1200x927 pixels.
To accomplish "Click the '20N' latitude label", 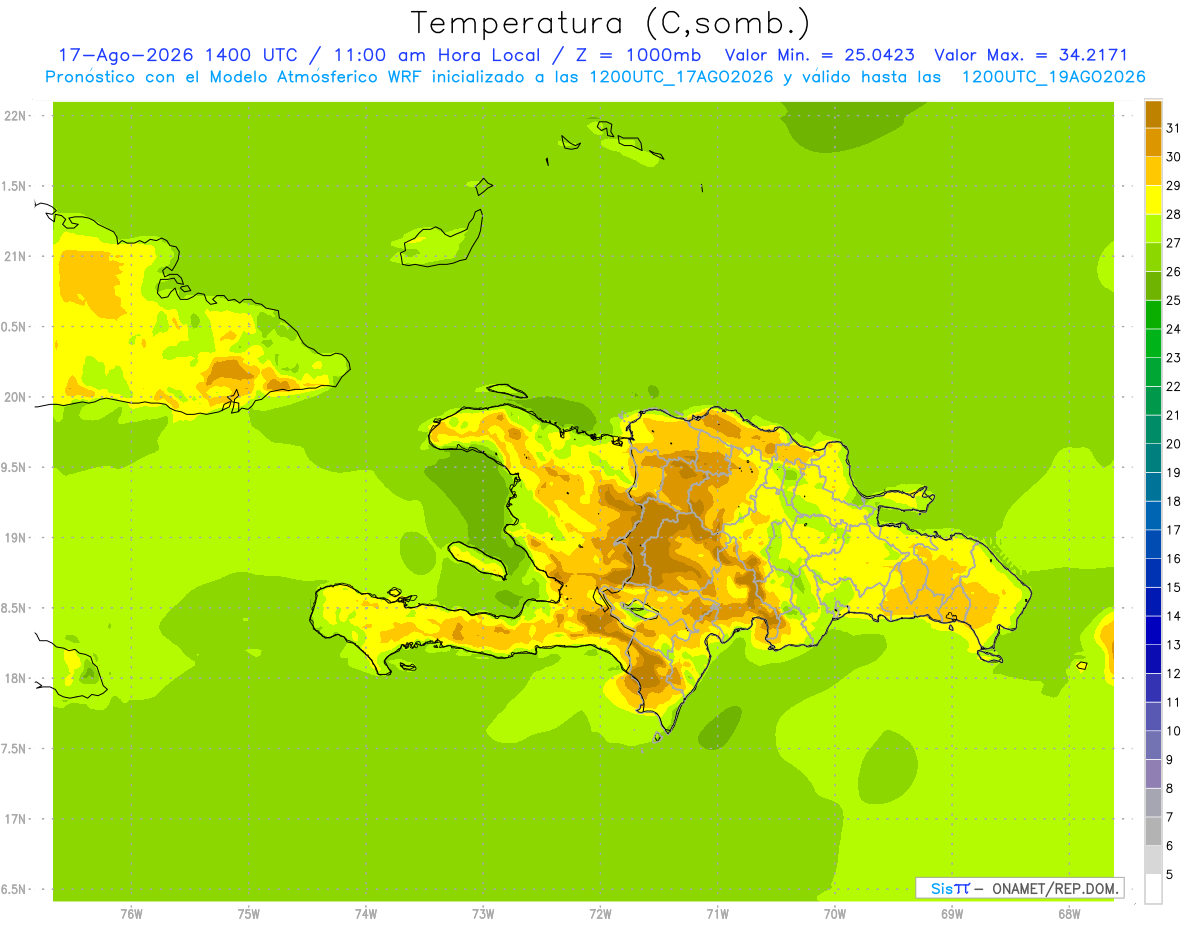I will (x=14, y=397).
